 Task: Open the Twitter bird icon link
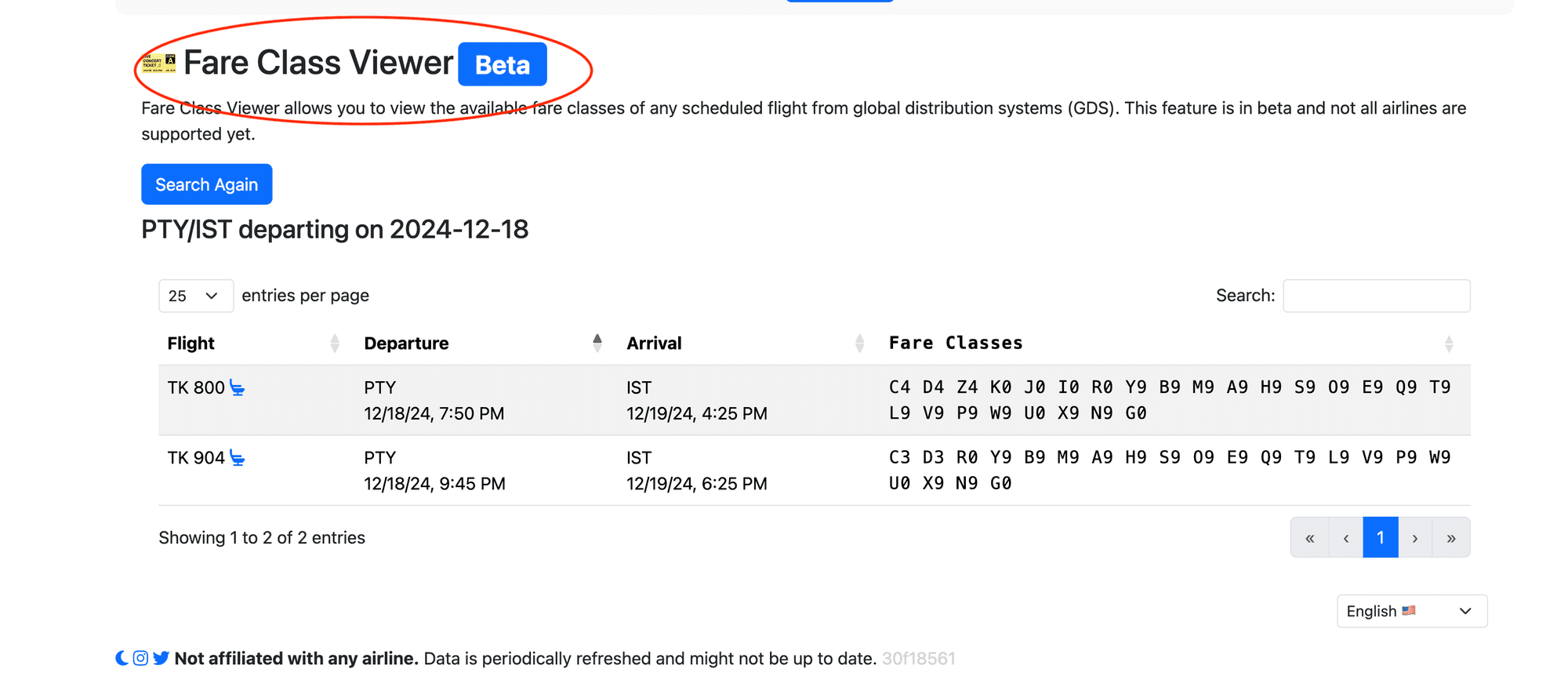tap(162, 658)
